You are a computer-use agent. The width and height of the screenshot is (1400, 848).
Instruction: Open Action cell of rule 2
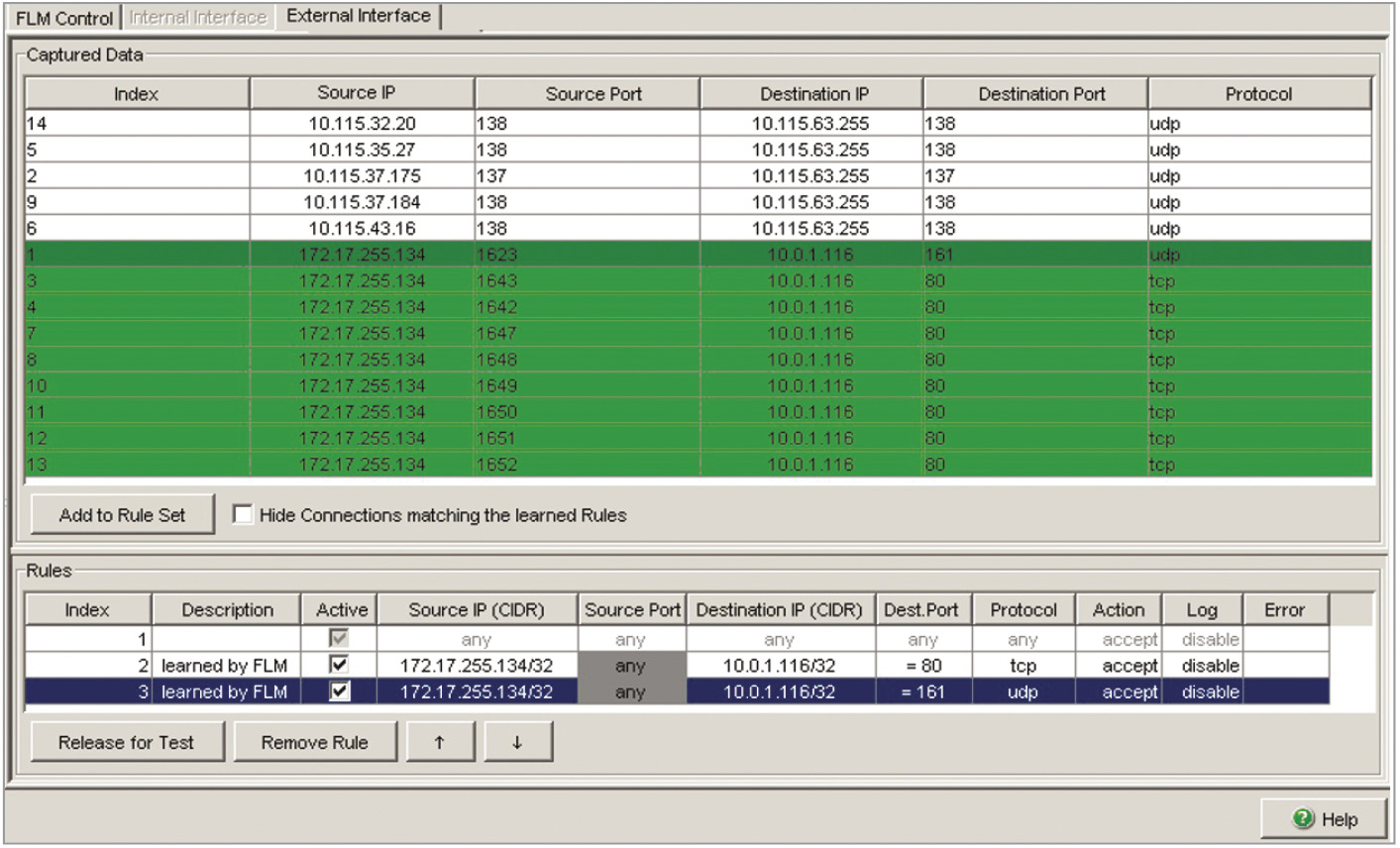[1117, 666]
